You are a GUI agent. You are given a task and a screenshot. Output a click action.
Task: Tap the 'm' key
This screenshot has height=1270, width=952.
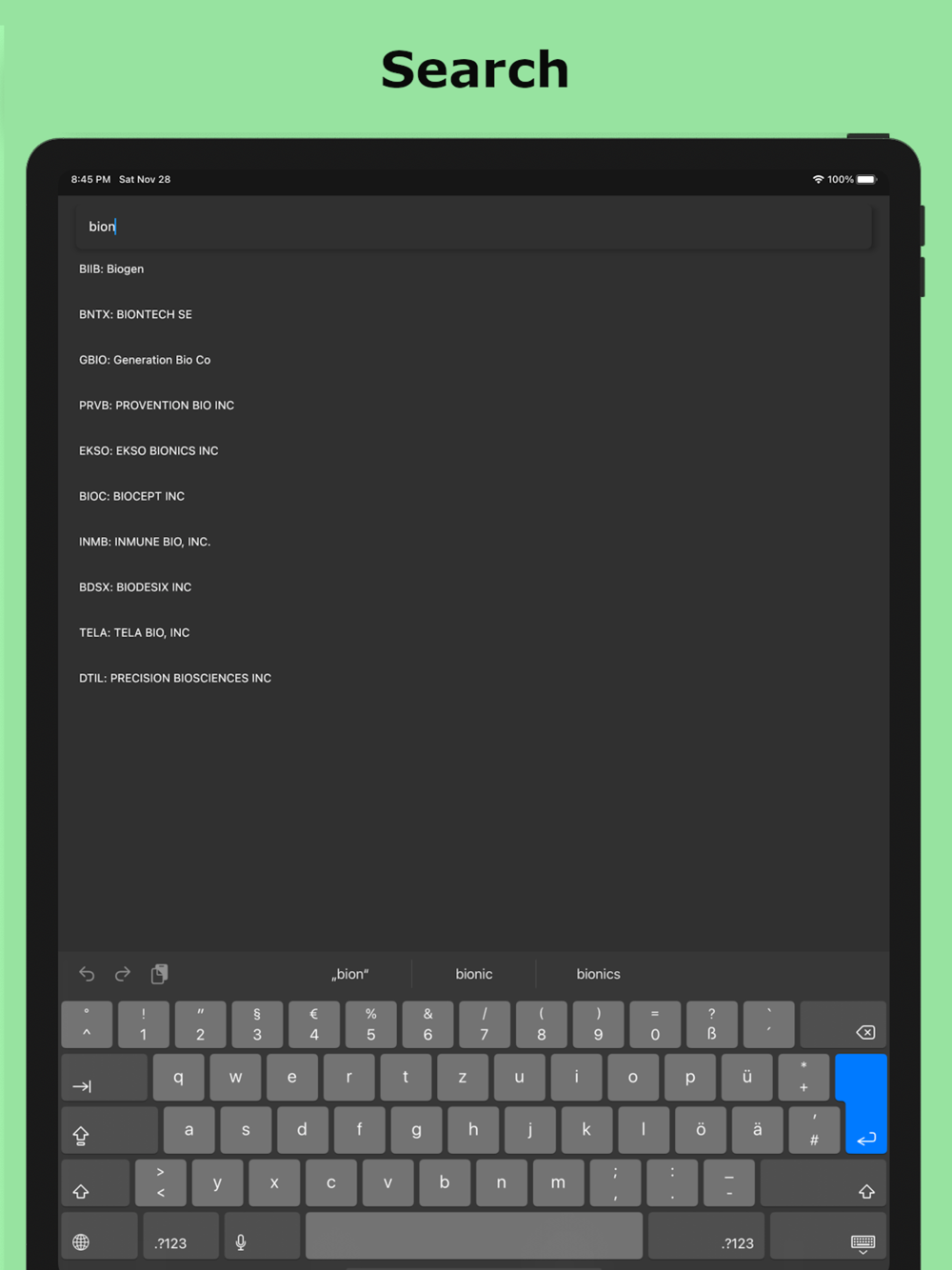tap(558, 1182)
